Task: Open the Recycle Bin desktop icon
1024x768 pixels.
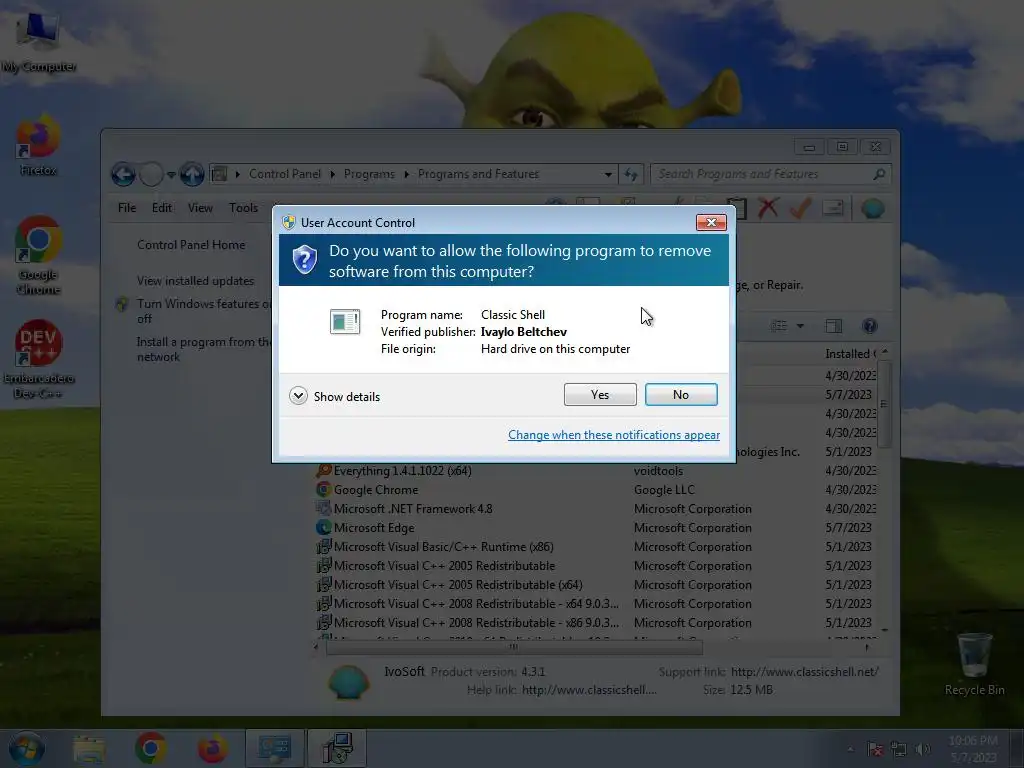Action: point(974,664)
